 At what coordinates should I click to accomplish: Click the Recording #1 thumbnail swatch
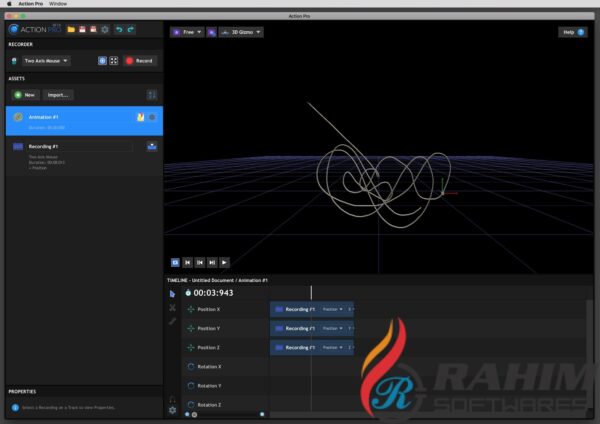[x=18, y=147]
